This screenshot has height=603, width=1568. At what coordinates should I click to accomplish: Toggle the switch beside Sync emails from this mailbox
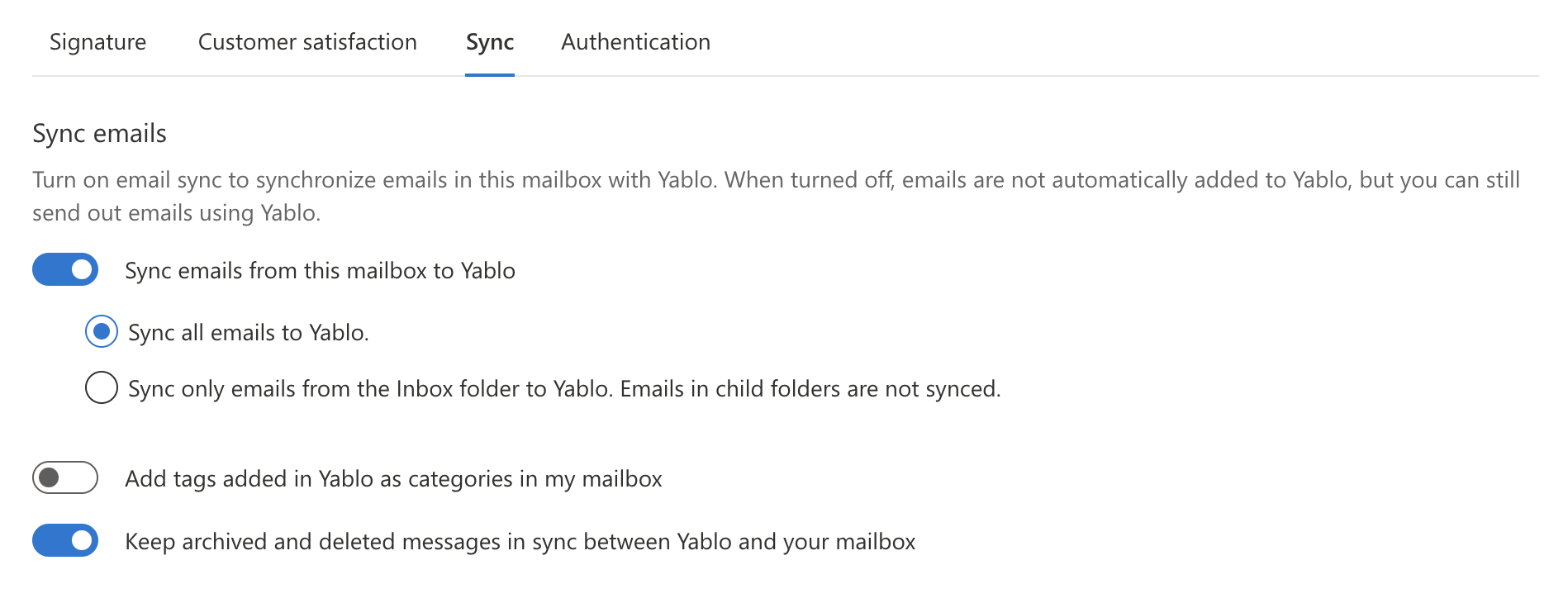point(65,269)
